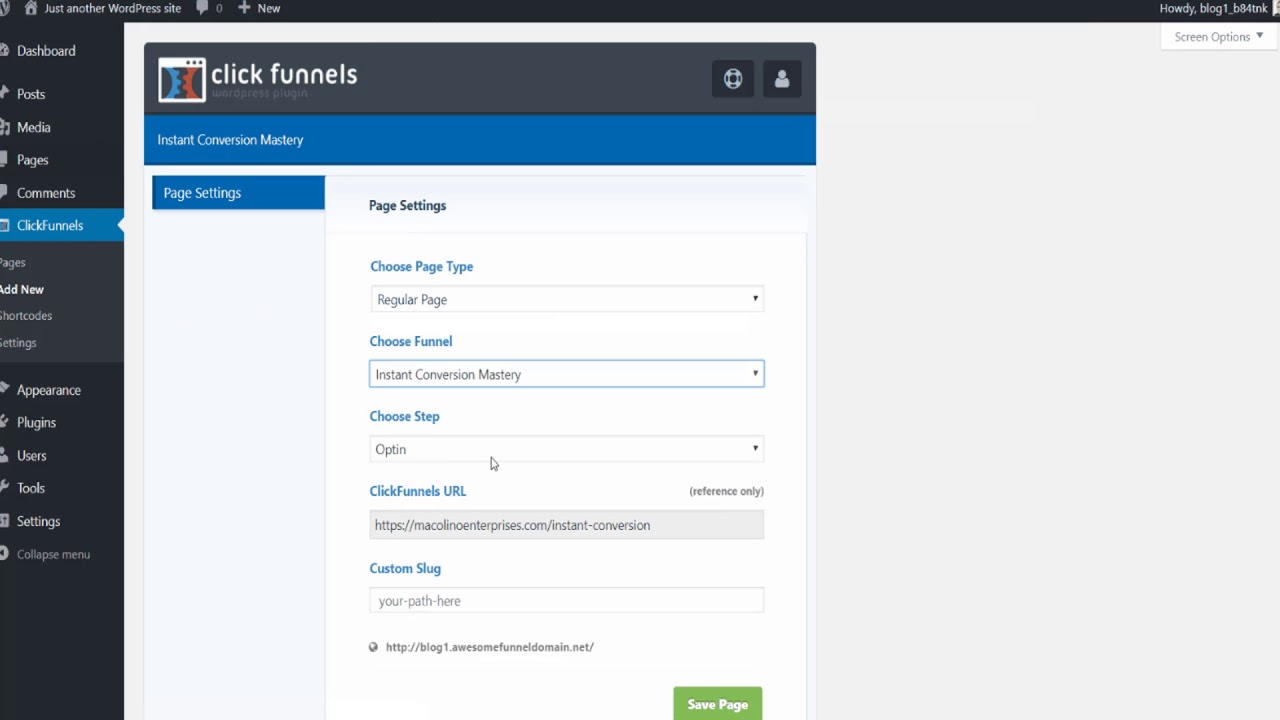Screen dimensions: 1280x720
Task: Open Shortcodes under the ClickFunnels menu
Action: coord(26,315)
